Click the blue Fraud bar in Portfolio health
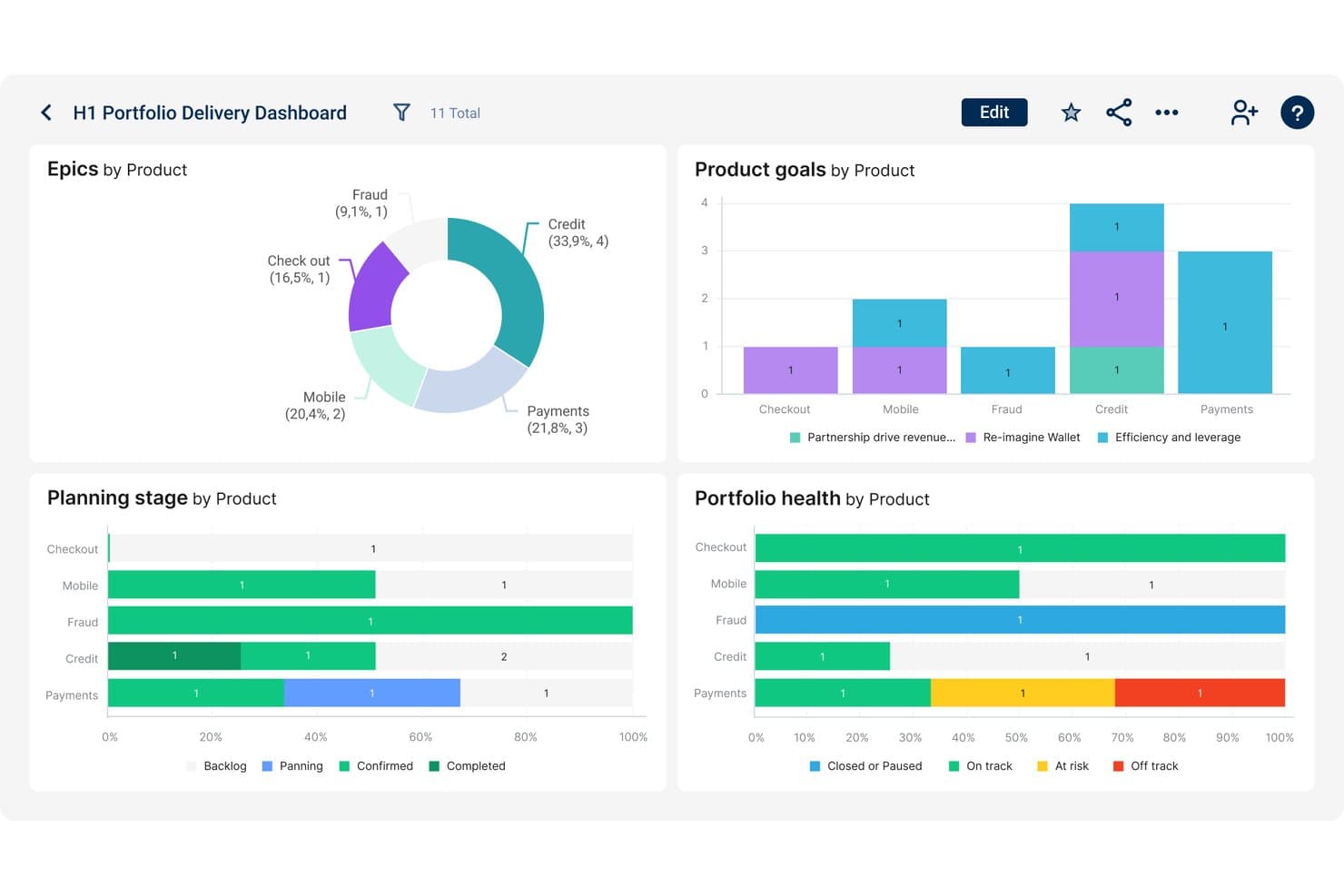The height and width of the screenshot is (896, 1344). (x=1020, y=619)
